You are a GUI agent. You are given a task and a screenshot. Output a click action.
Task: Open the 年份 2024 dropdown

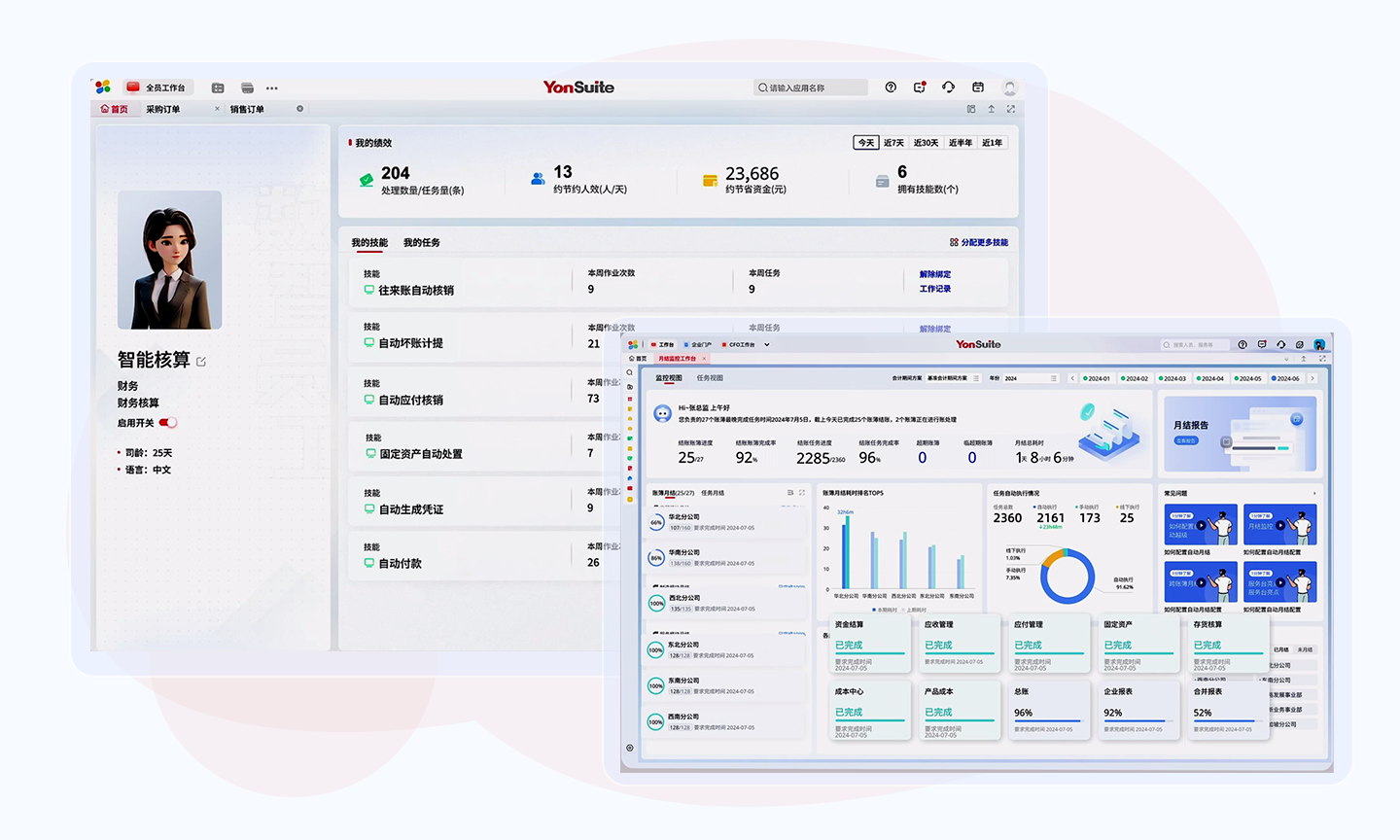point(1031,378)
